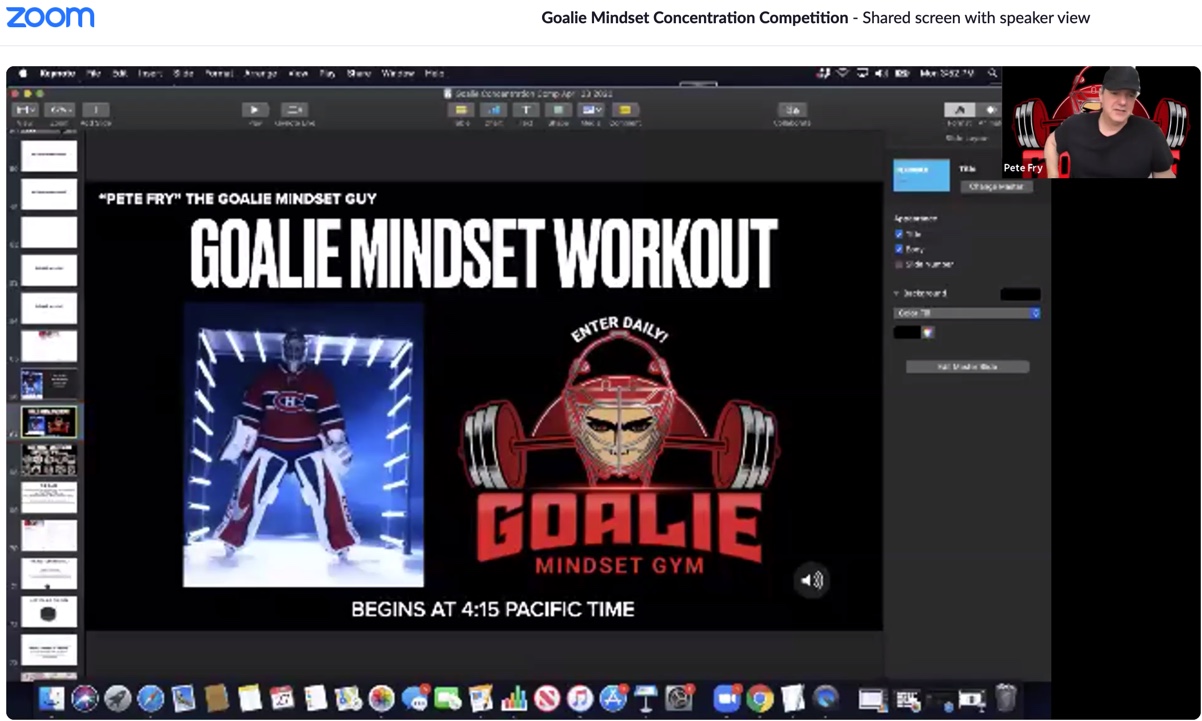Add a comment with Comment icon
Image resolution: width=1202 pixels, height=721 pixels.
625,110
